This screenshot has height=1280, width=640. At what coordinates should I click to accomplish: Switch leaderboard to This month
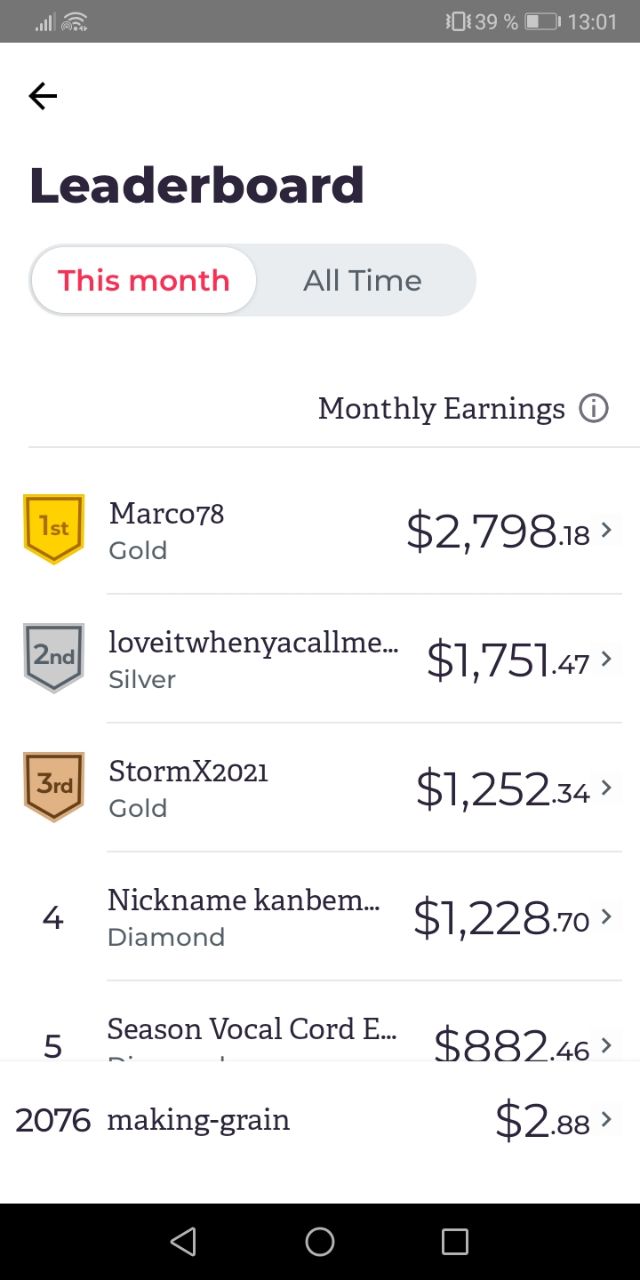tap(144, 280)
